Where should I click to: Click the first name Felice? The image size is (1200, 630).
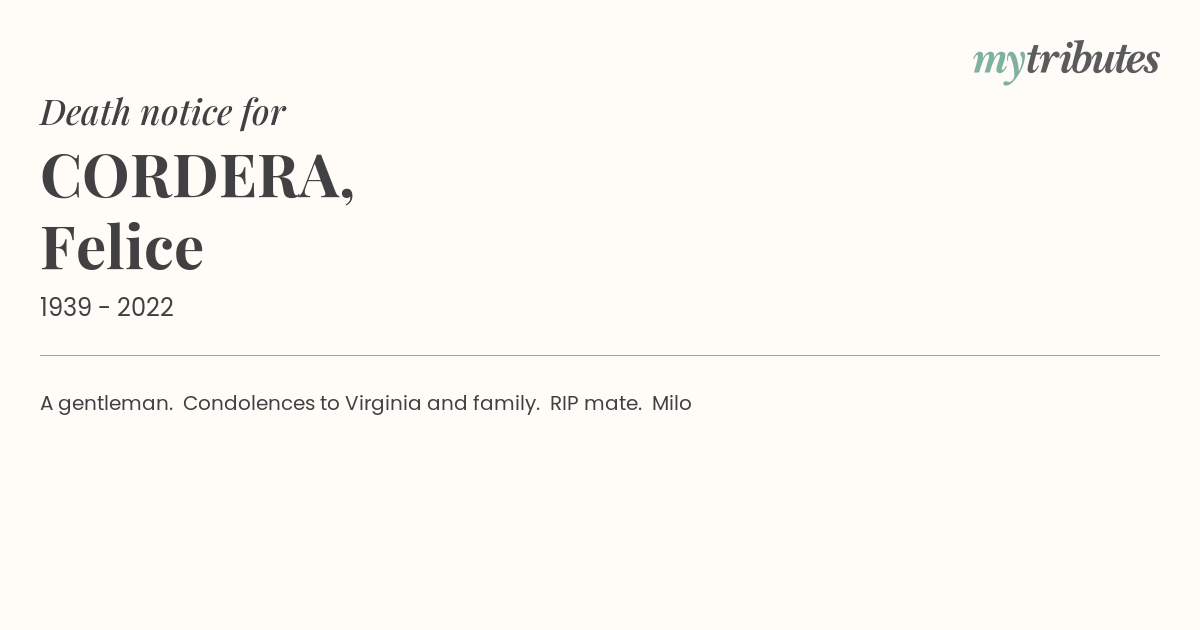pyautogui.click(x=122, y=248)
